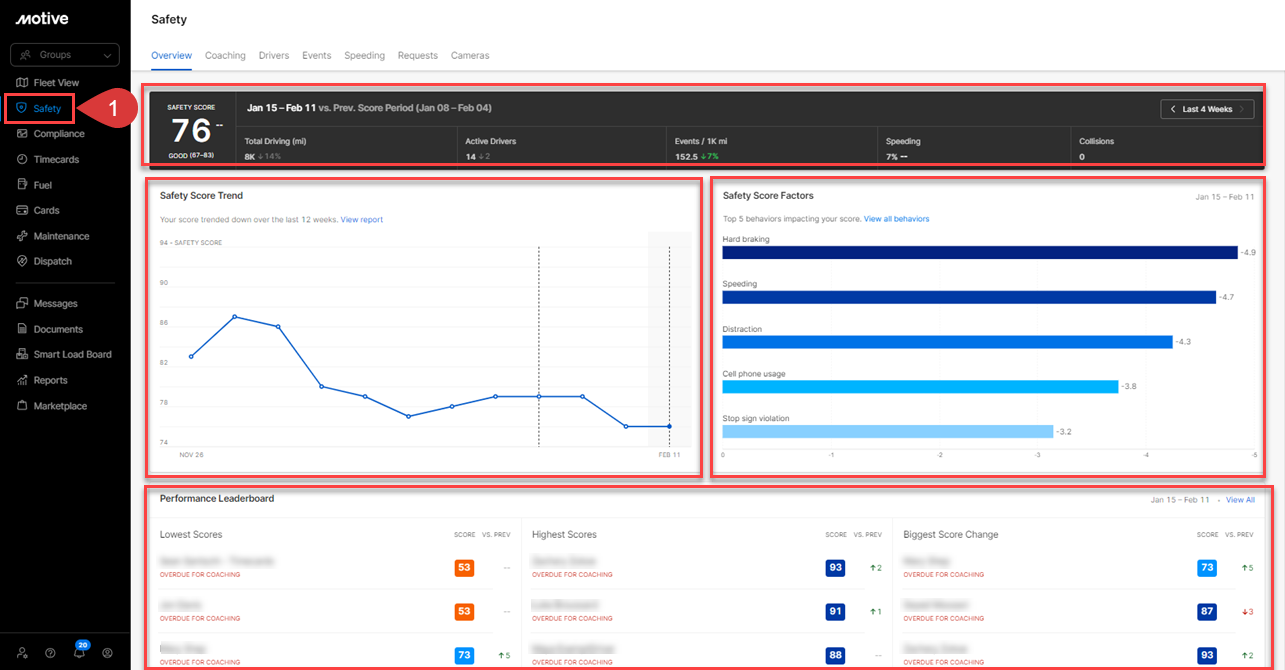Open the Last 4 Weeks range selector
The width and height of the screenshot is (1285, 670).
coord(1207,109)
